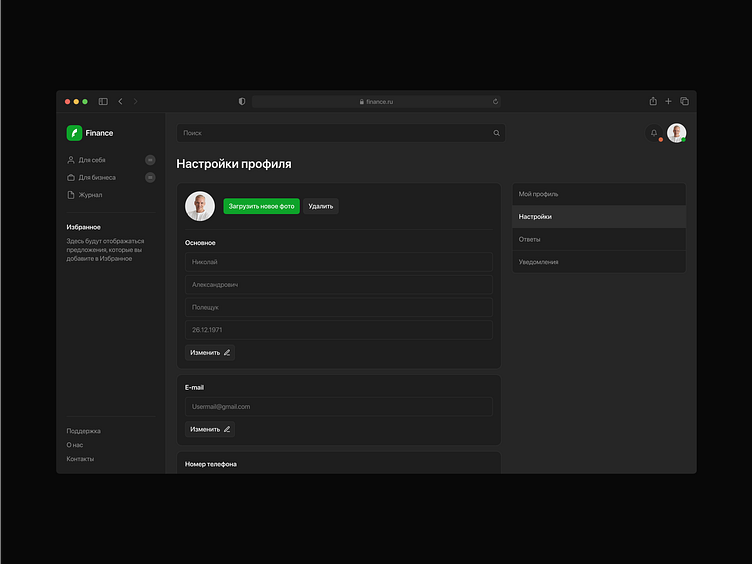Image resolution: width=752 pixels, height=564 pixels.
Task: Click the notification bell icon
Action: click(x=654, y=133)
